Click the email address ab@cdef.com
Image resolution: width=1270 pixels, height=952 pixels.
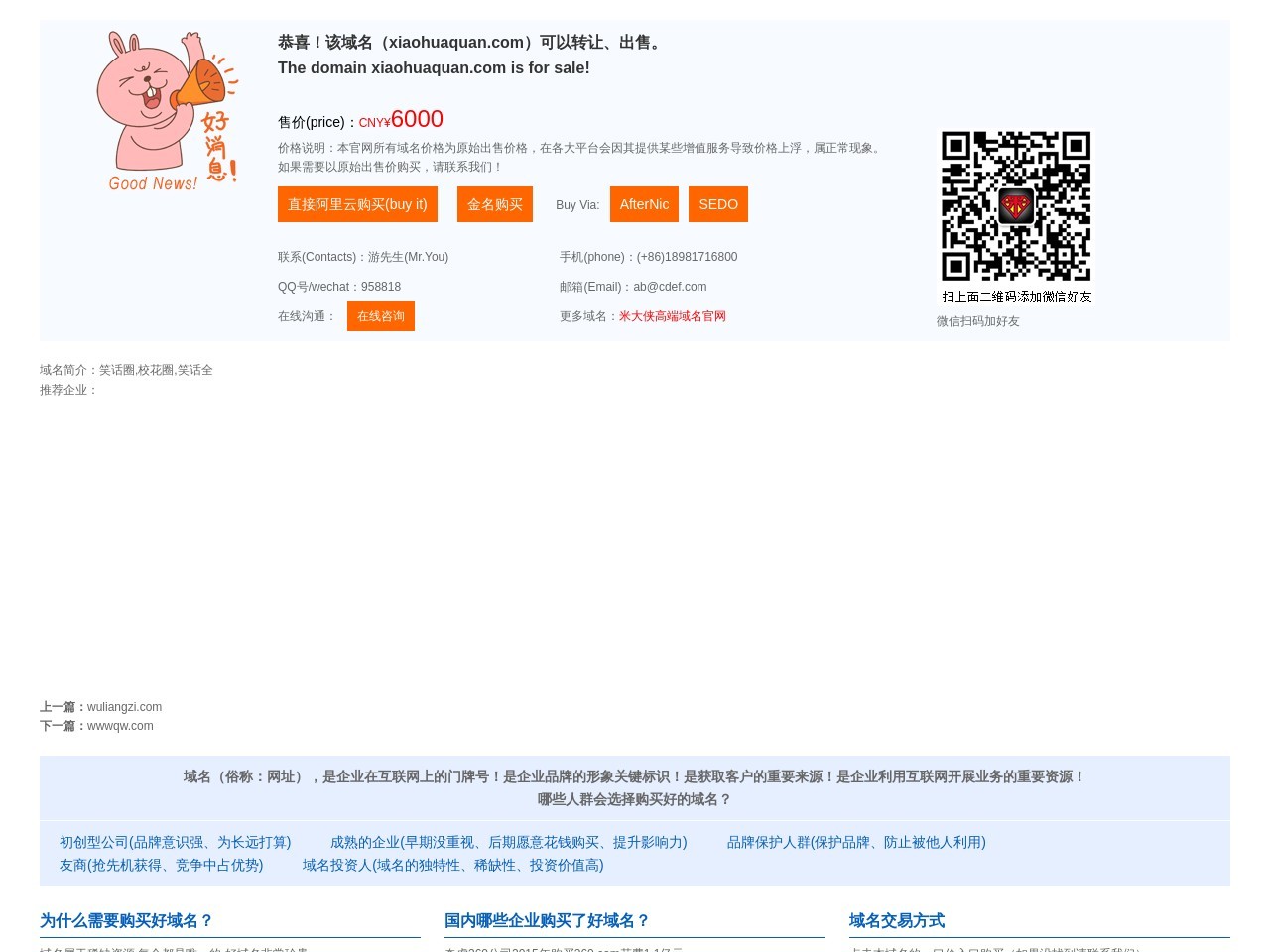[x=670, y=287]
